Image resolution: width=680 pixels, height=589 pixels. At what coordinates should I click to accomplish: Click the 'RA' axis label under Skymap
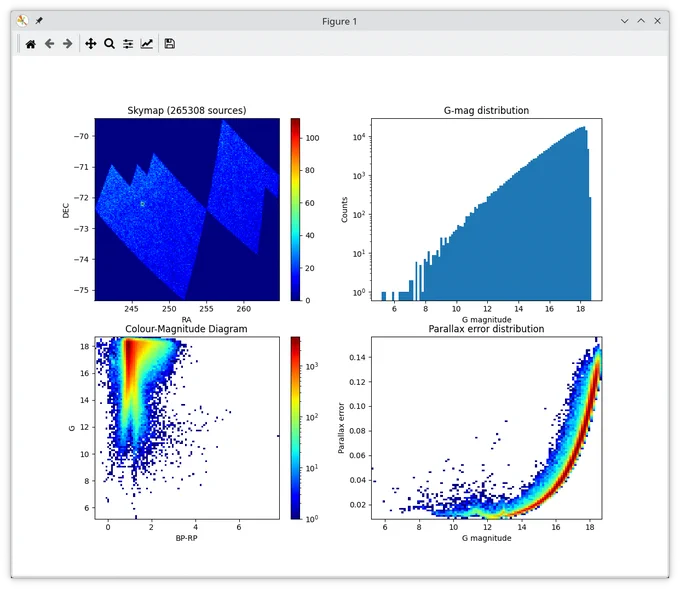[x=186, y=319]
